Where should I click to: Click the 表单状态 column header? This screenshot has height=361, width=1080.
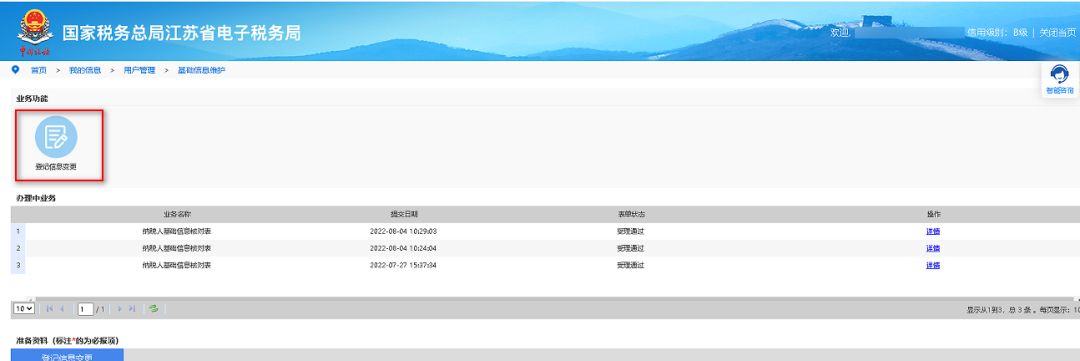pyautogui.click(x=631, y=214)
